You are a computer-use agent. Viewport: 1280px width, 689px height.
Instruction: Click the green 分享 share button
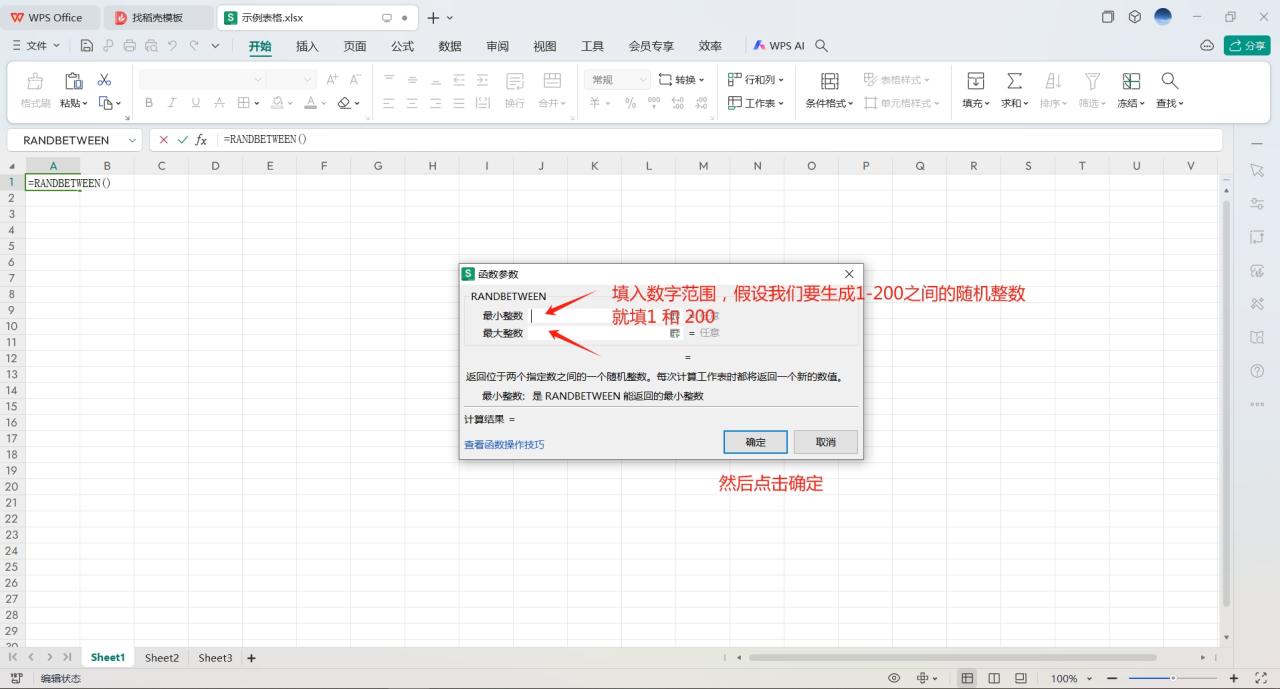[1247, 46]
